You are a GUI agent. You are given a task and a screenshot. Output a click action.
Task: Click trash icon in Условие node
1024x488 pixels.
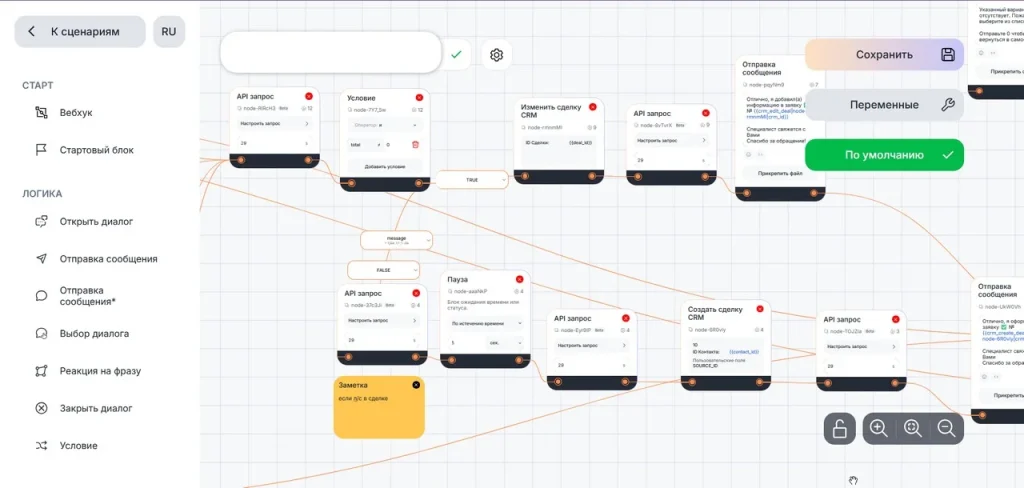[x=416, y=145]
